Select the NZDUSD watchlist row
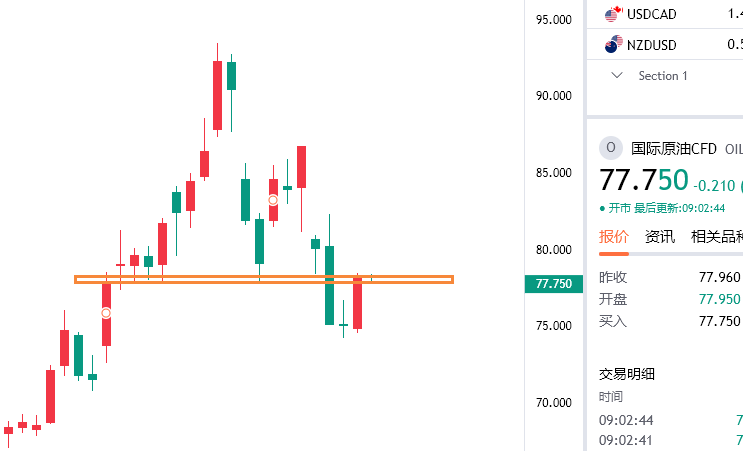The height and width of the screenshot is (451, 743). coord(665,45)
